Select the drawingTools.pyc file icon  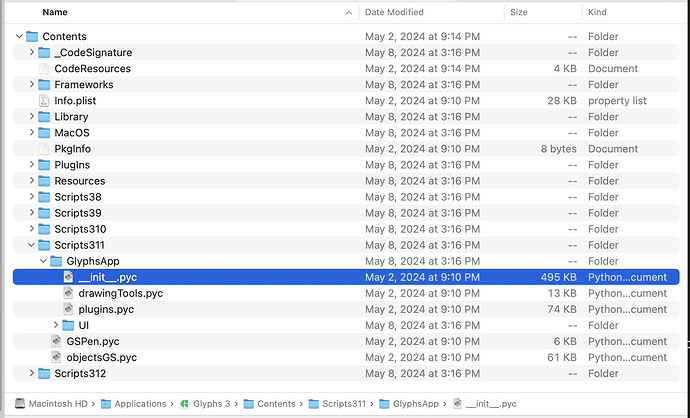click(x=68, y=293)
